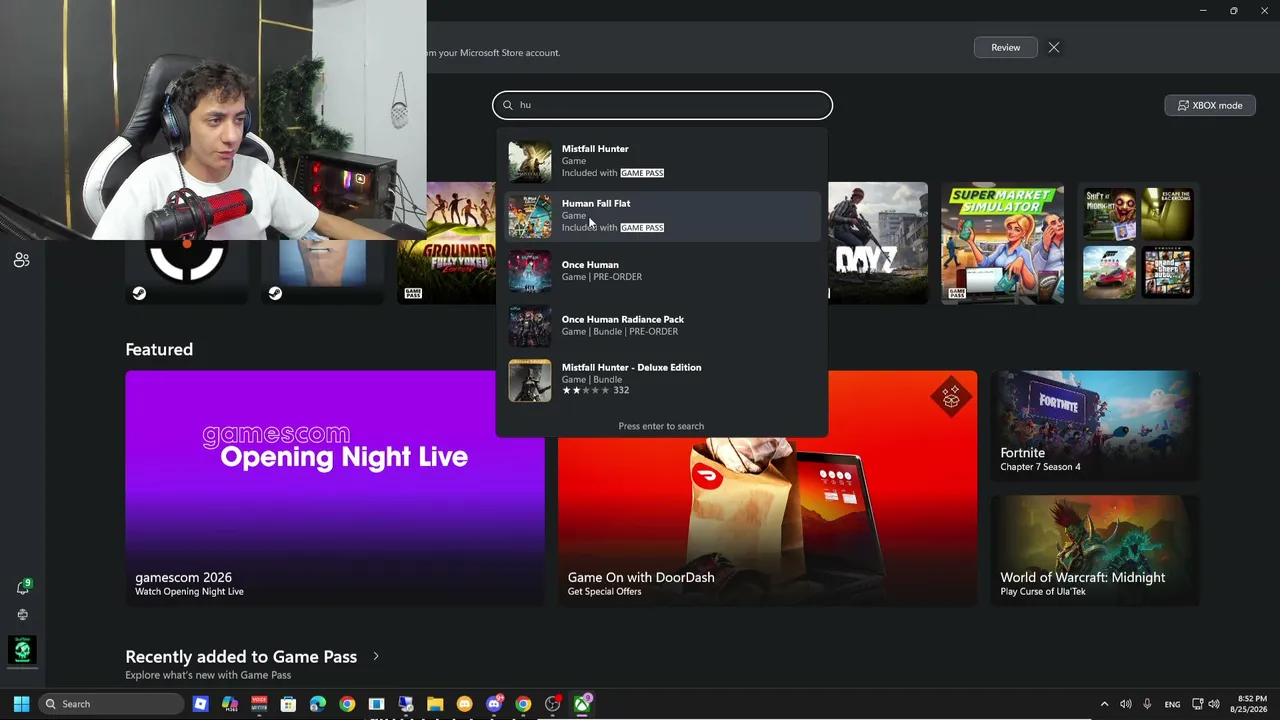Expand Recently added to Game Pass chevron
The width and height of the screenshot is (1280, 720).
376,656
